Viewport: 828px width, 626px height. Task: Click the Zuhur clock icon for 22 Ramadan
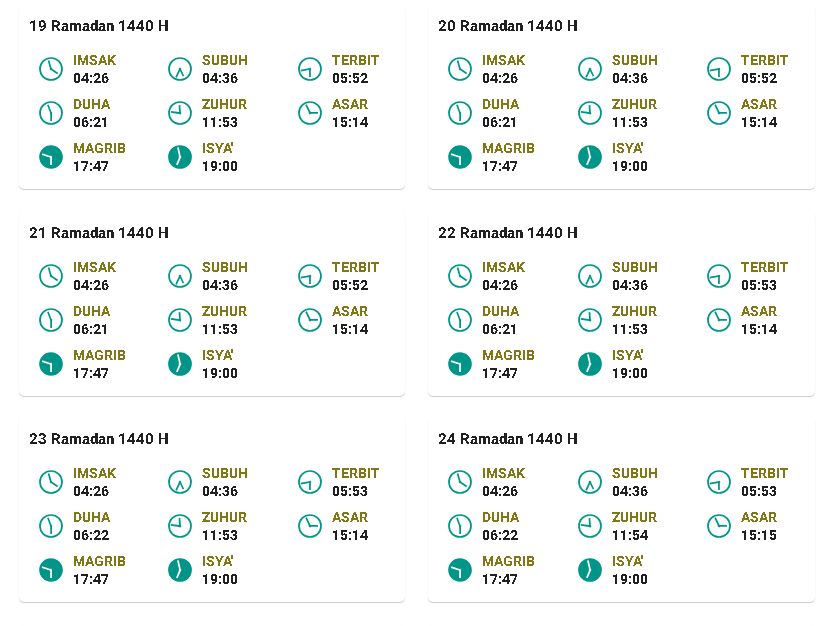coord(589,320)
